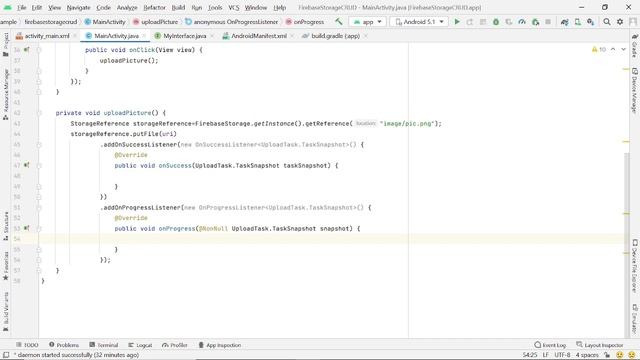Click the Attach Debugger to Process icon
640x360 pixels.
click(535, 22)
